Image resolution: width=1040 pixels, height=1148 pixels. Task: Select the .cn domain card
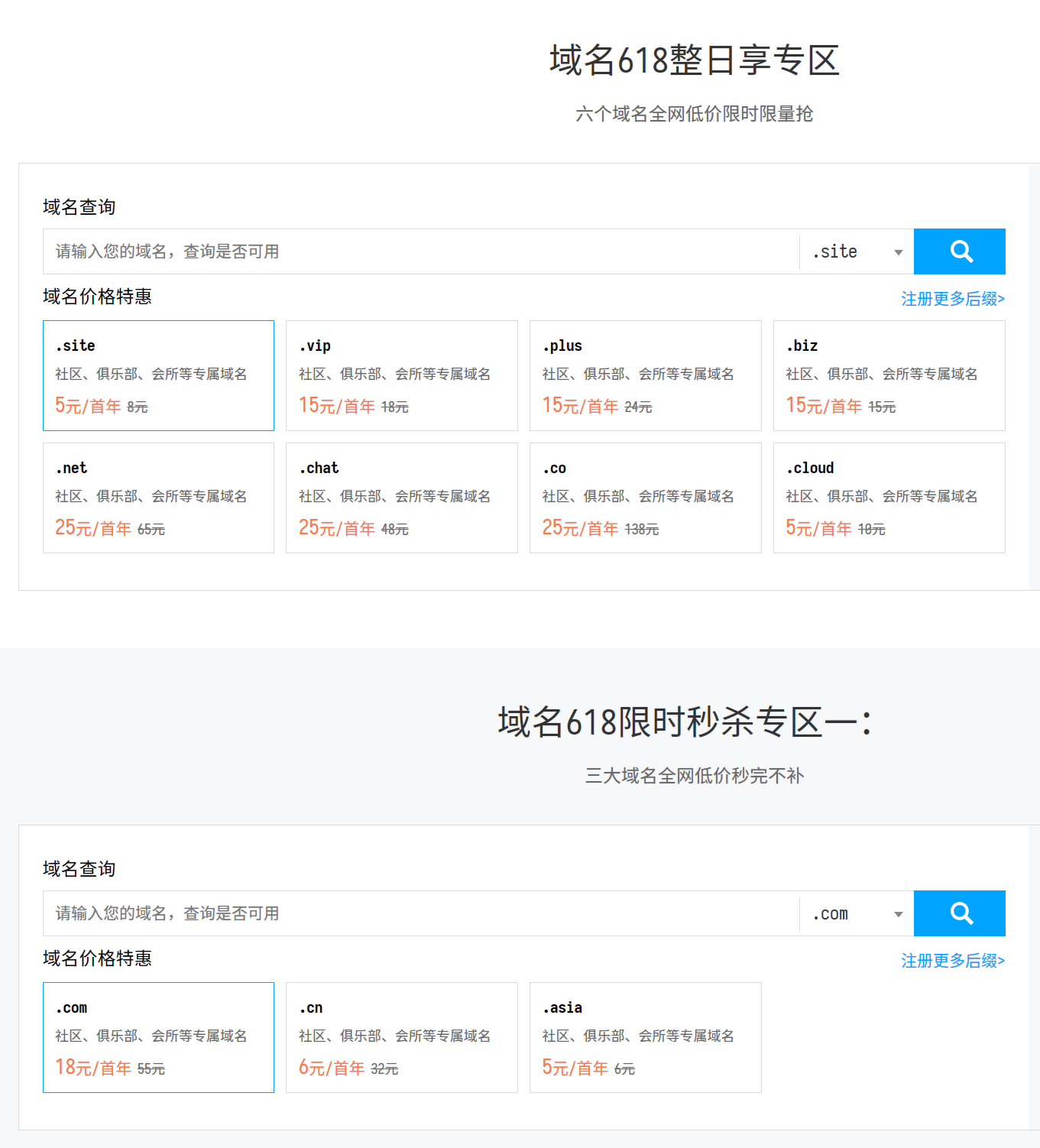click(402, 1037)
